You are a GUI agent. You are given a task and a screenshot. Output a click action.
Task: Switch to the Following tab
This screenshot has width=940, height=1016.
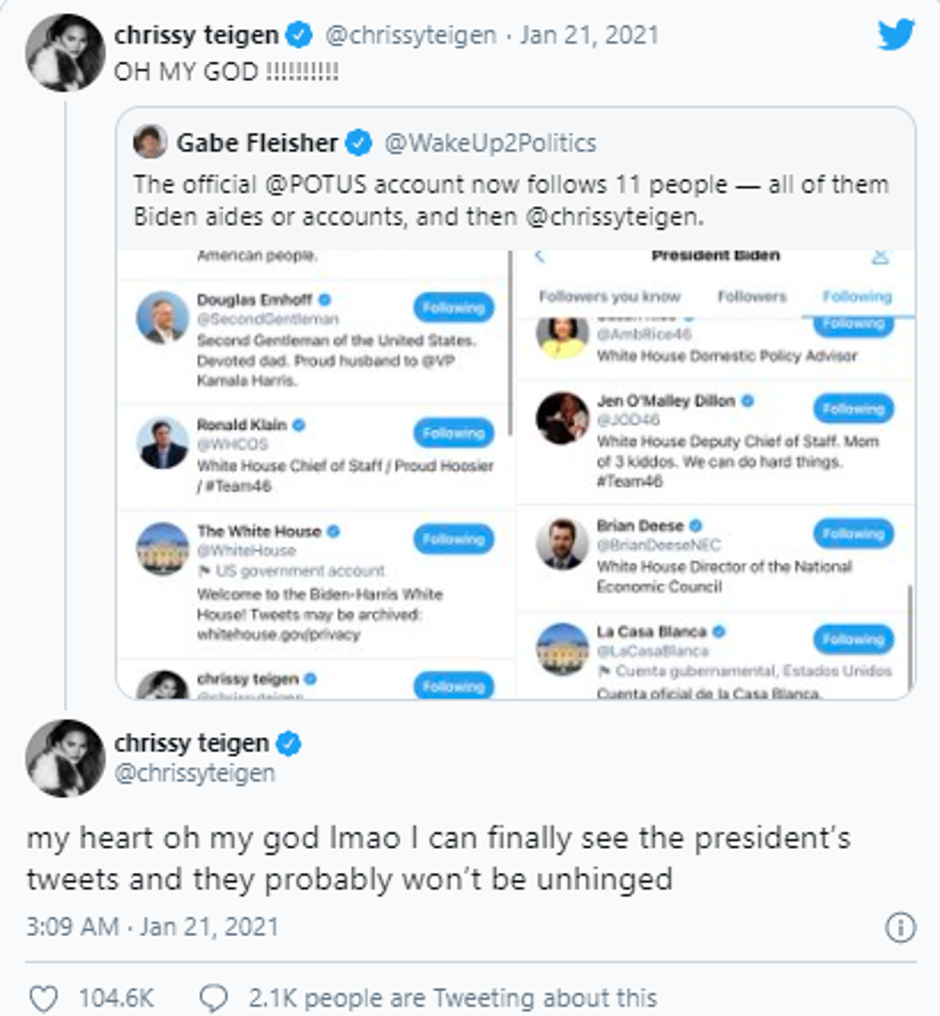(x=857, y=297)
